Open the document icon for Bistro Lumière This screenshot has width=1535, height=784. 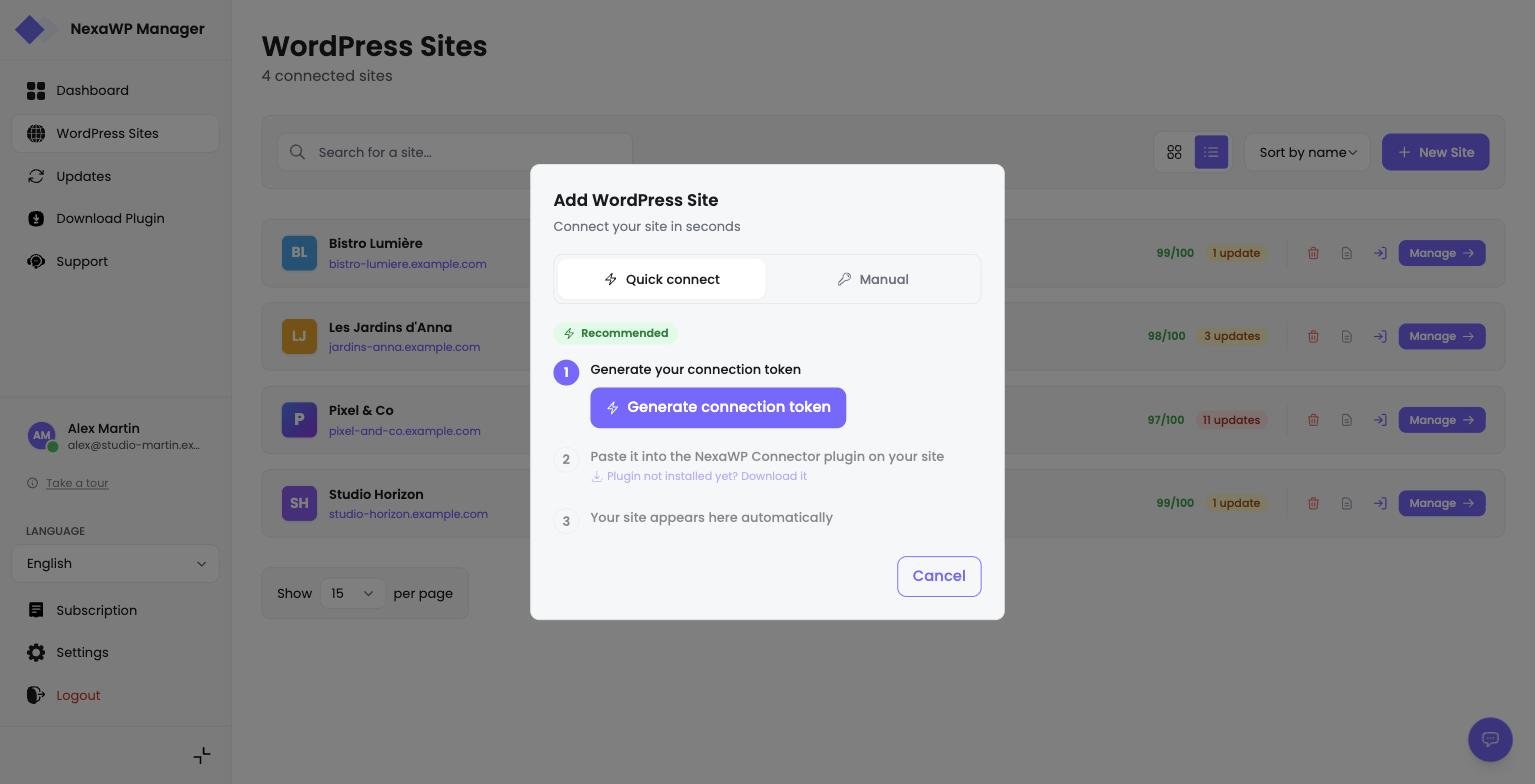pos(1347,253)
